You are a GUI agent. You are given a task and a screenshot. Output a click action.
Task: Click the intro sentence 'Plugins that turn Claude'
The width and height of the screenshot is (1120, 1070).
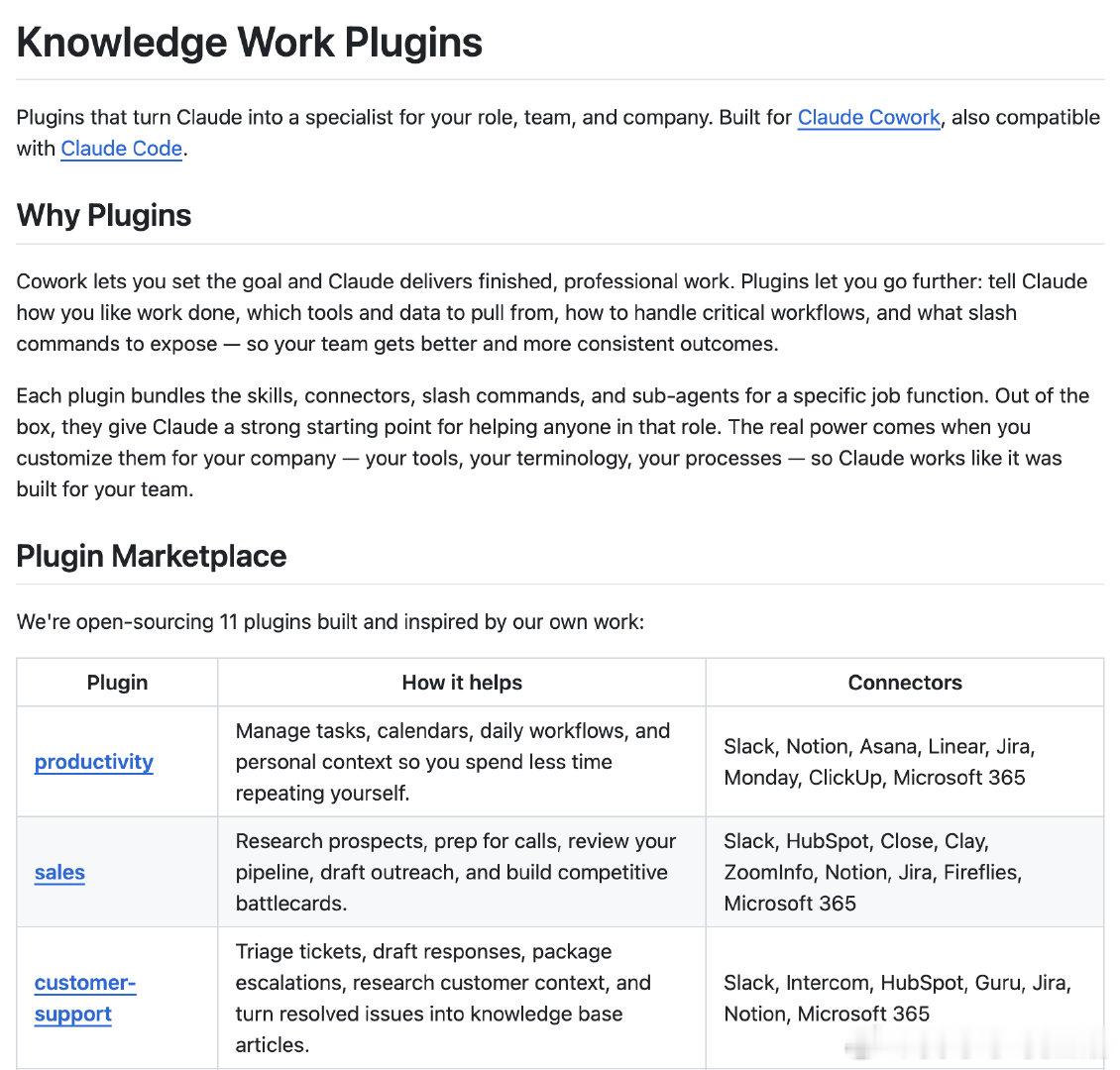[558, 133]
